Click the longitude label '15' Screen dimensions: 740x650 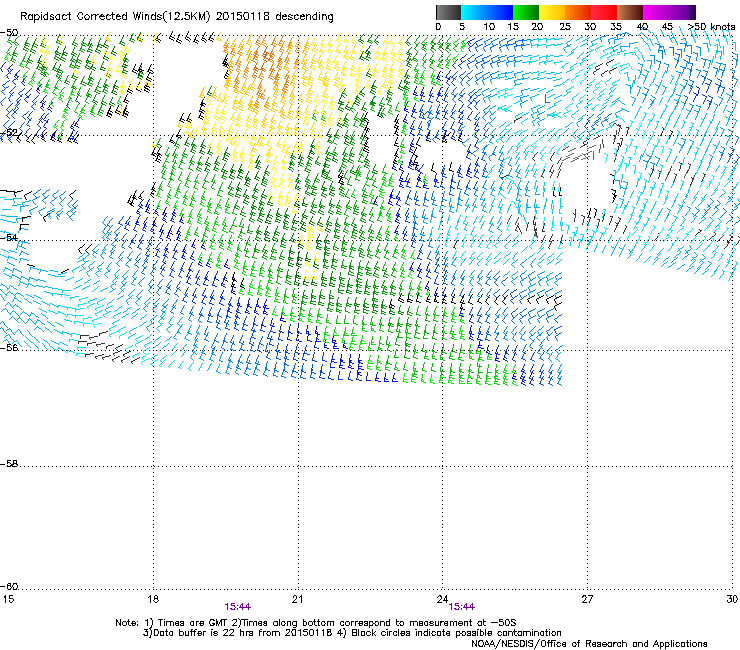click(8, 599)
